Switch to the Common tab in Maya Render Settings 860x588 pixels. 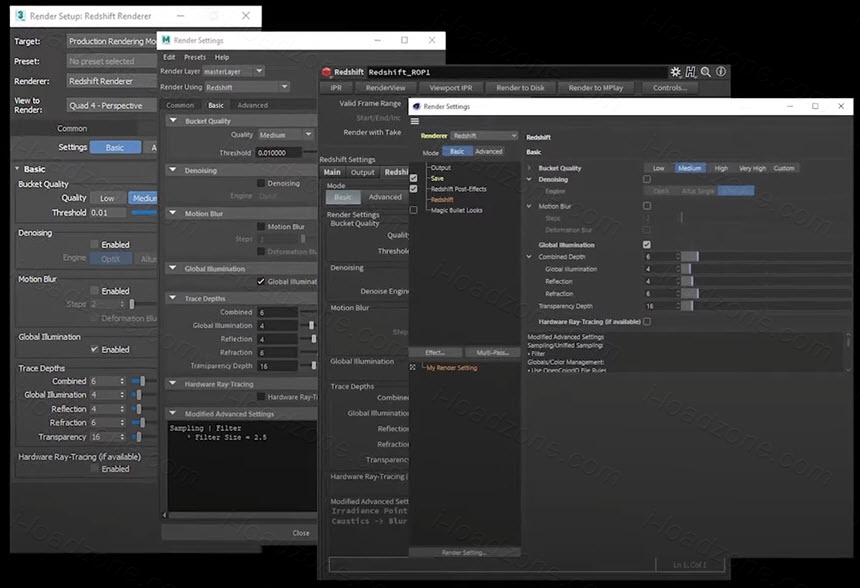coord(180,105)
